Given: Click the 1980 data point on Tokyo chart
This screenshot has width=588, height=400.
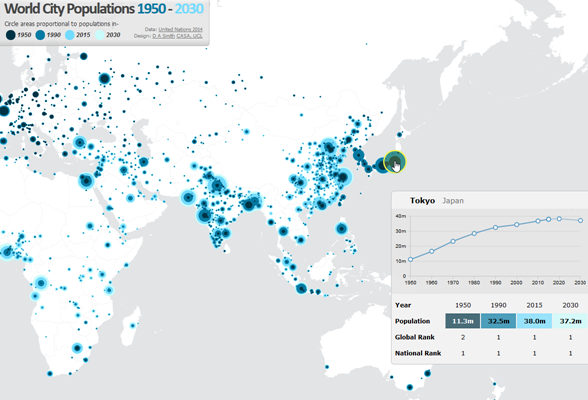Looking at the screenshot, I should [474, 233].
